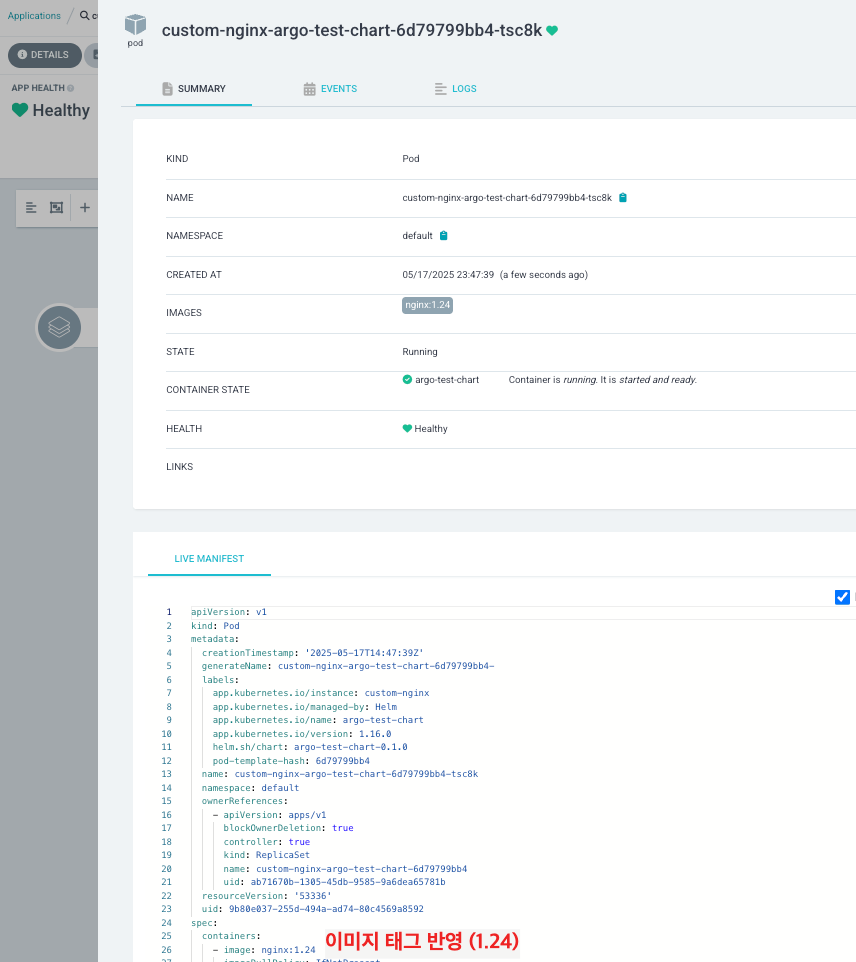856x962 pixels.
Task: Click the creationTimestamp manifest line
Action: (312, 653)
